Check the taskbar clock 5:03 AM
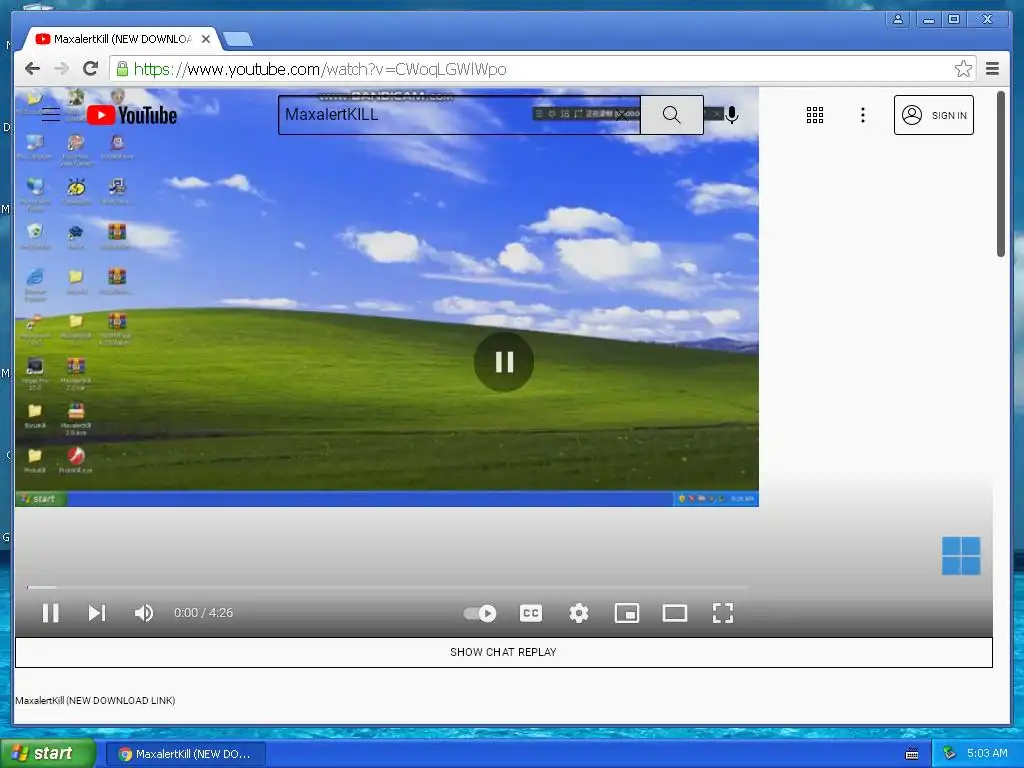 (987, 753)
